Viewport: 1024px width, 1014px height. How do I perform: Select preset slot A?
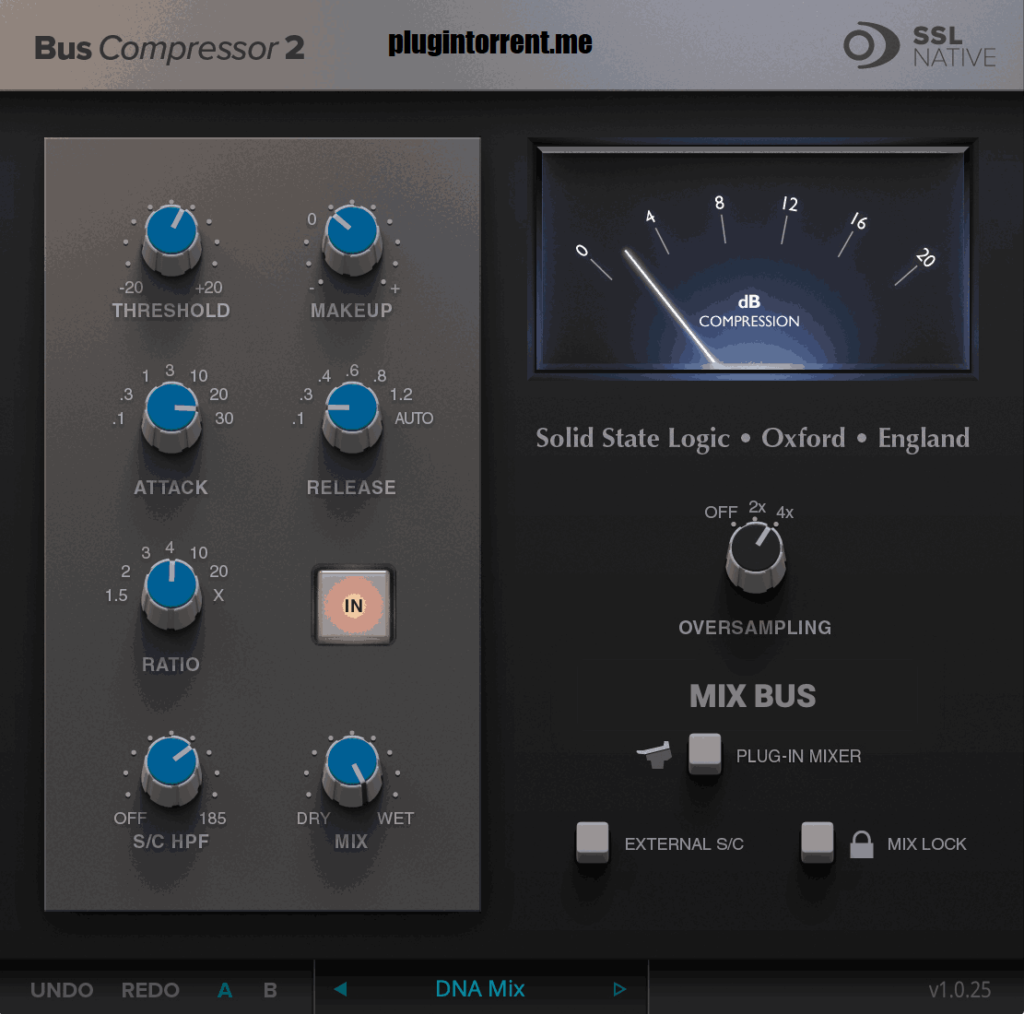(225, 990)
